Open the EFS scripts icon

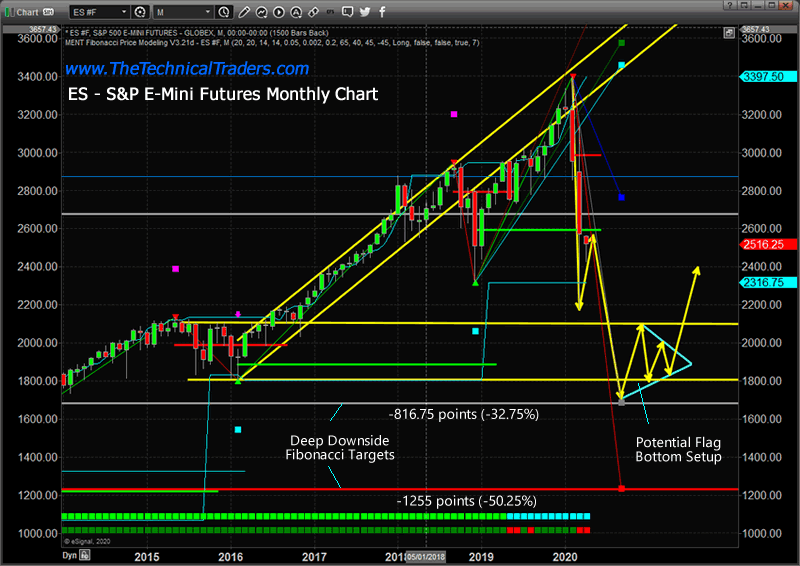tap(331, 12)
